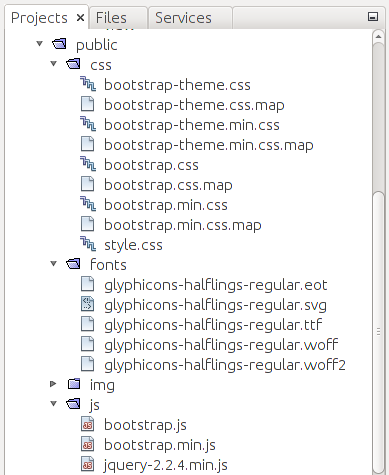This screenshot has width=389, height=475.
Task: Select the public folder label
Action: (x=97, y=45)
